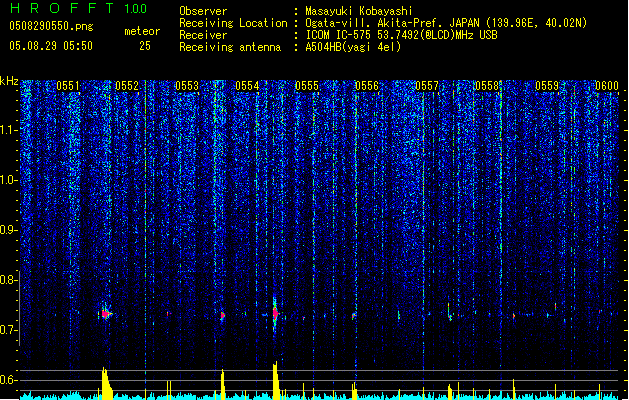Click the 'meteor' label
The image size is (629, 400).
click(142, 31)
